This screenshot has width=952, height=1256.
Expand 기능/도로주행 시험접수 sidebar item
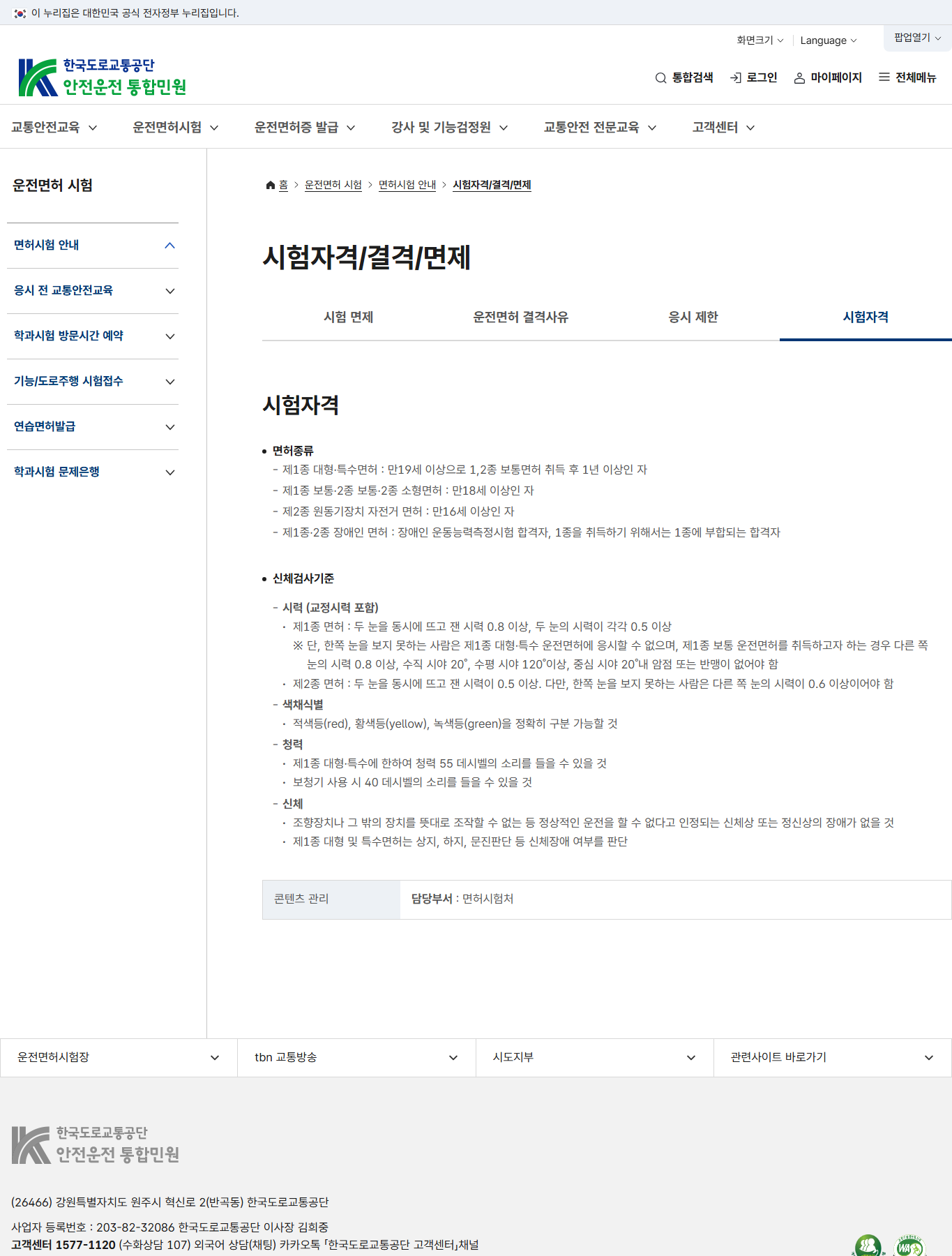click(93, 382)
